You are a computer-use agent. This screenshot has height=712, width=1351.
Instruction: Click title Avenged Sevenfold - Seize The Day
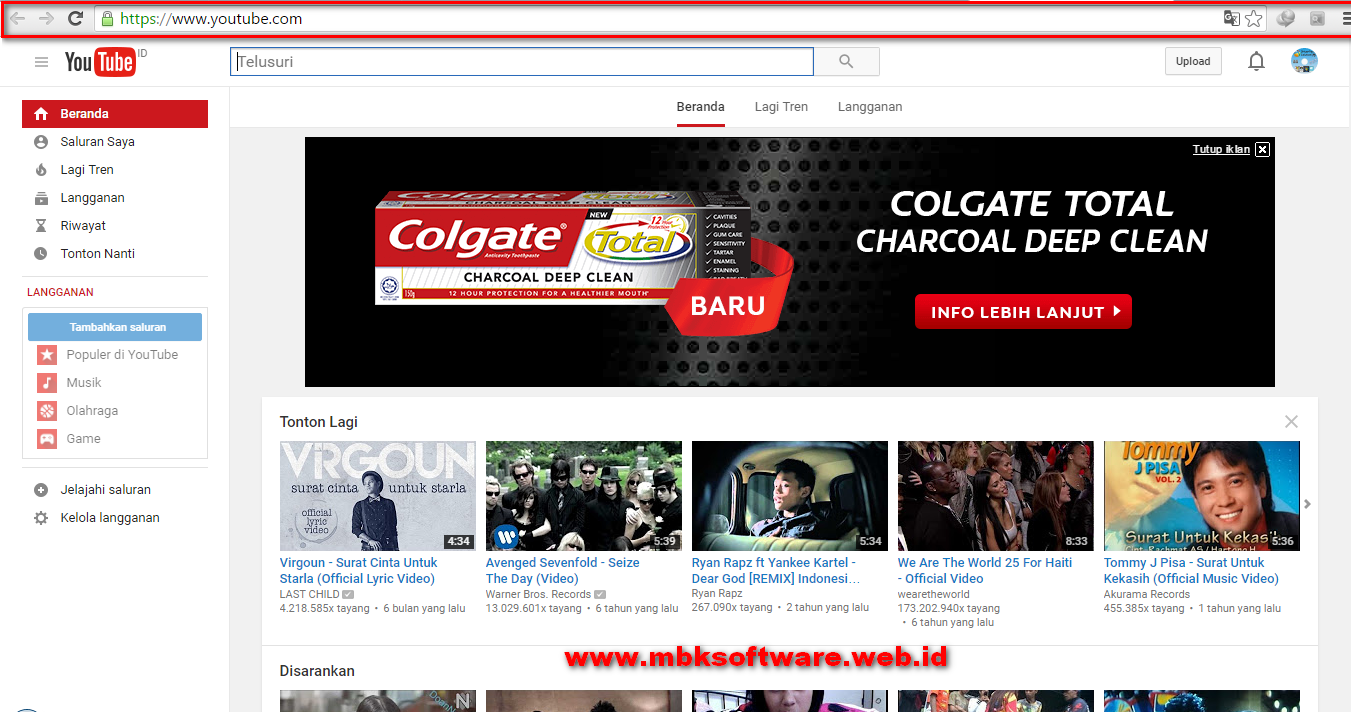coord(563,571)
